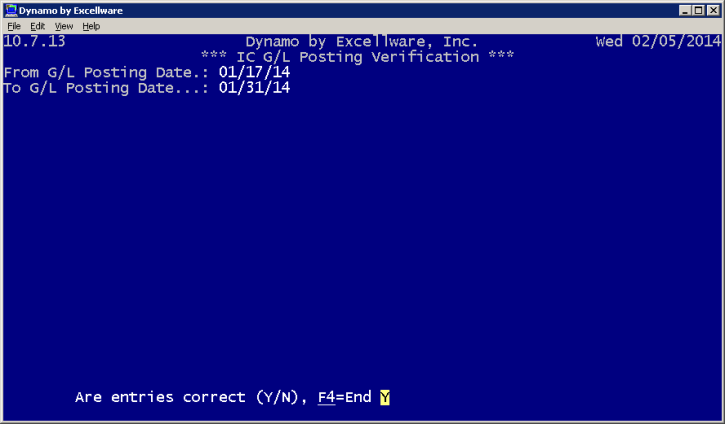Click the yellow Y answer field

coord(385,397)
